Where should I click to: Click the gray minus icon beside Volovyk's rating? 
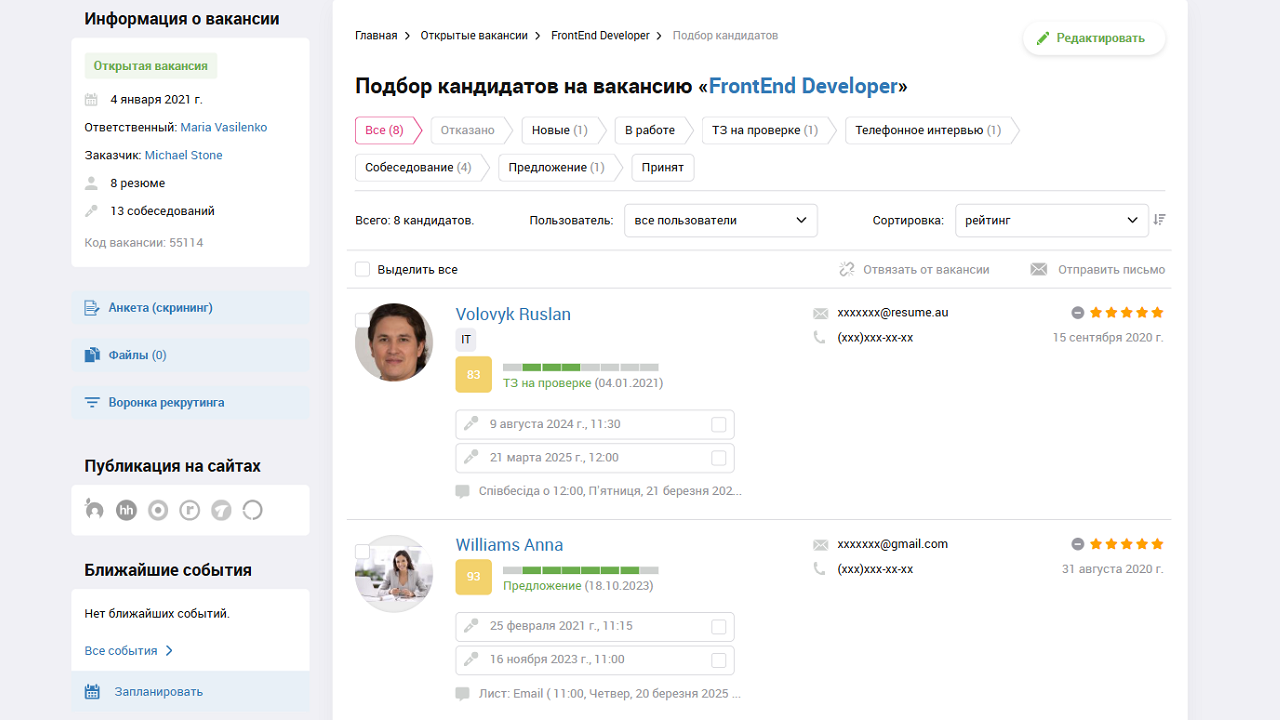click(1077, 313)
